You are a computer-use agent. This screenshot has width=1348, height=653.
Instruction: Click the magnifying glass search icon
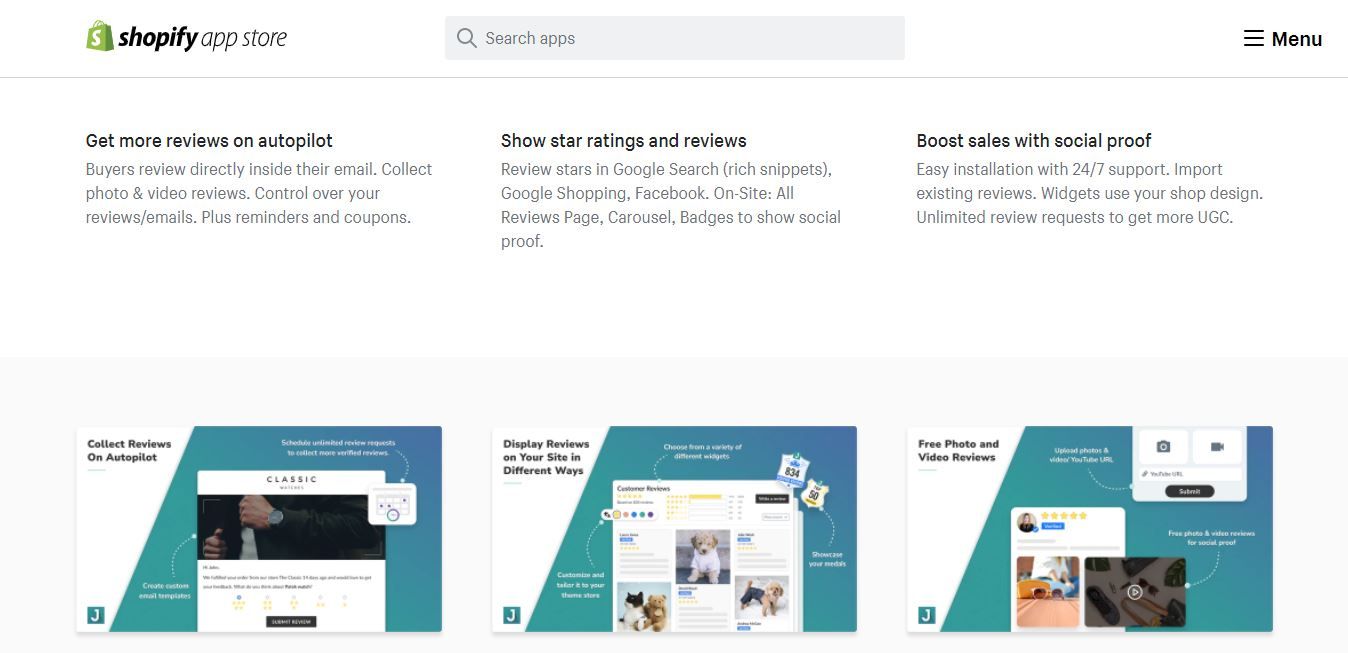pos(466,38)
